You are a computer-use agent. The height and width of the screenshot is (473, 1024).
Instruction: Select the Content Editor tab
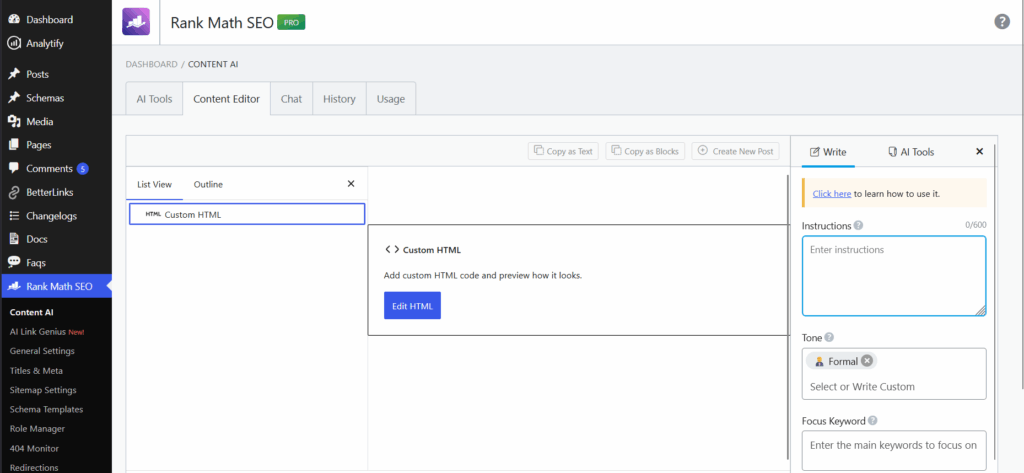pos(227,99)
